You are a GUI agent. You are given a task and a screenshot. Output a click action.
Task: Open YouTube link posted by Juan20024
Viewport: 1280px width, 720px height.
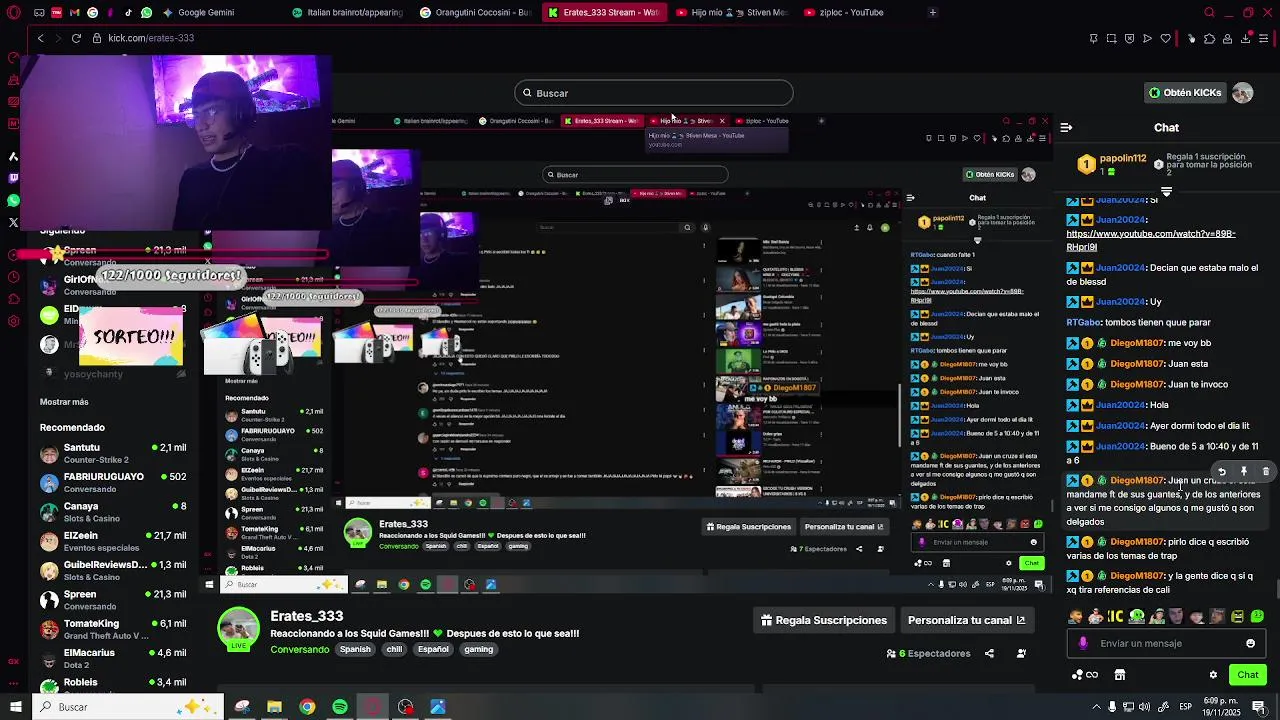(1151, 240)
